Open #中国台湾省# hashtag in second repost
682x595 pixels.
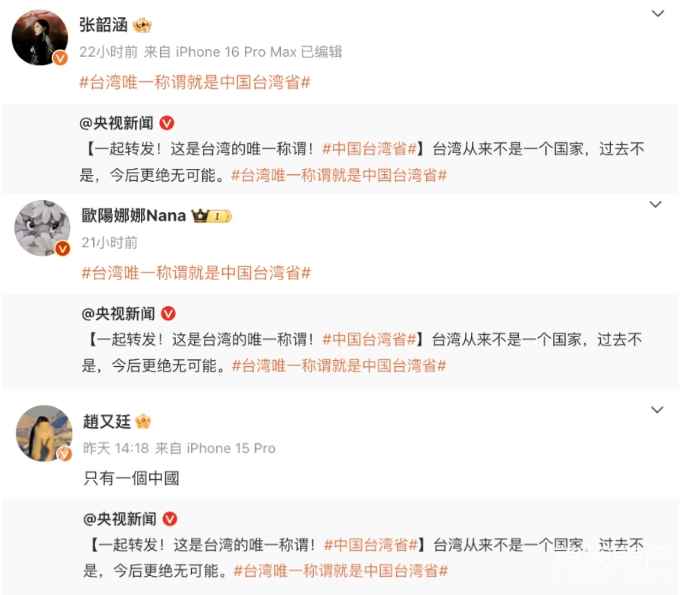click(370, 339)
